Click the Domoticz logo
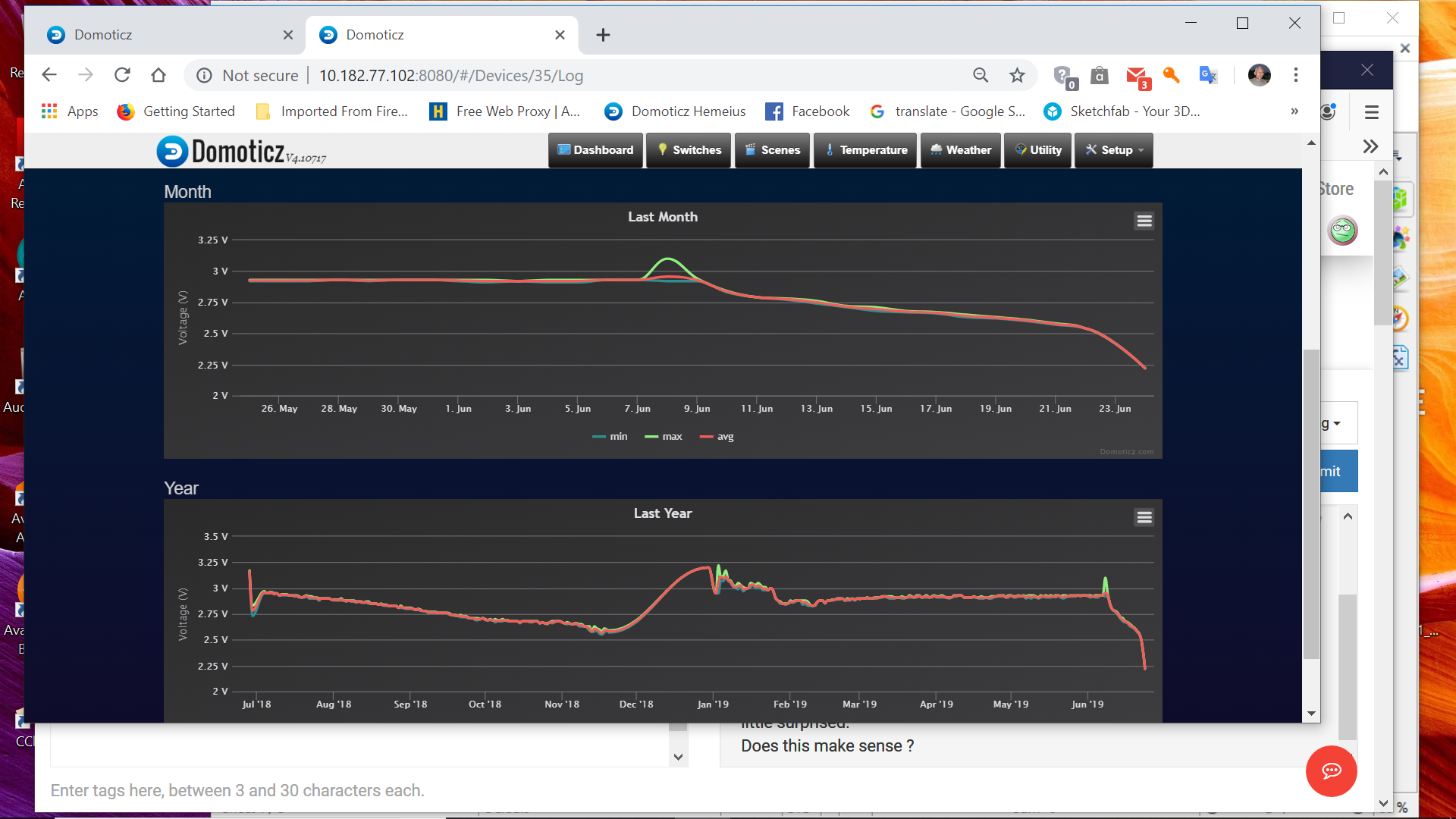This screenshot has width=1456, height=819. tap(241, 151)
